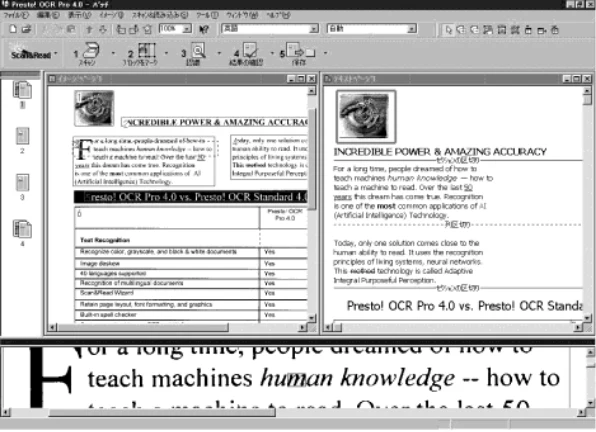The image size is (596, 432).
Task: Click the down arrow next page icon
Action: tap(103, 29)
